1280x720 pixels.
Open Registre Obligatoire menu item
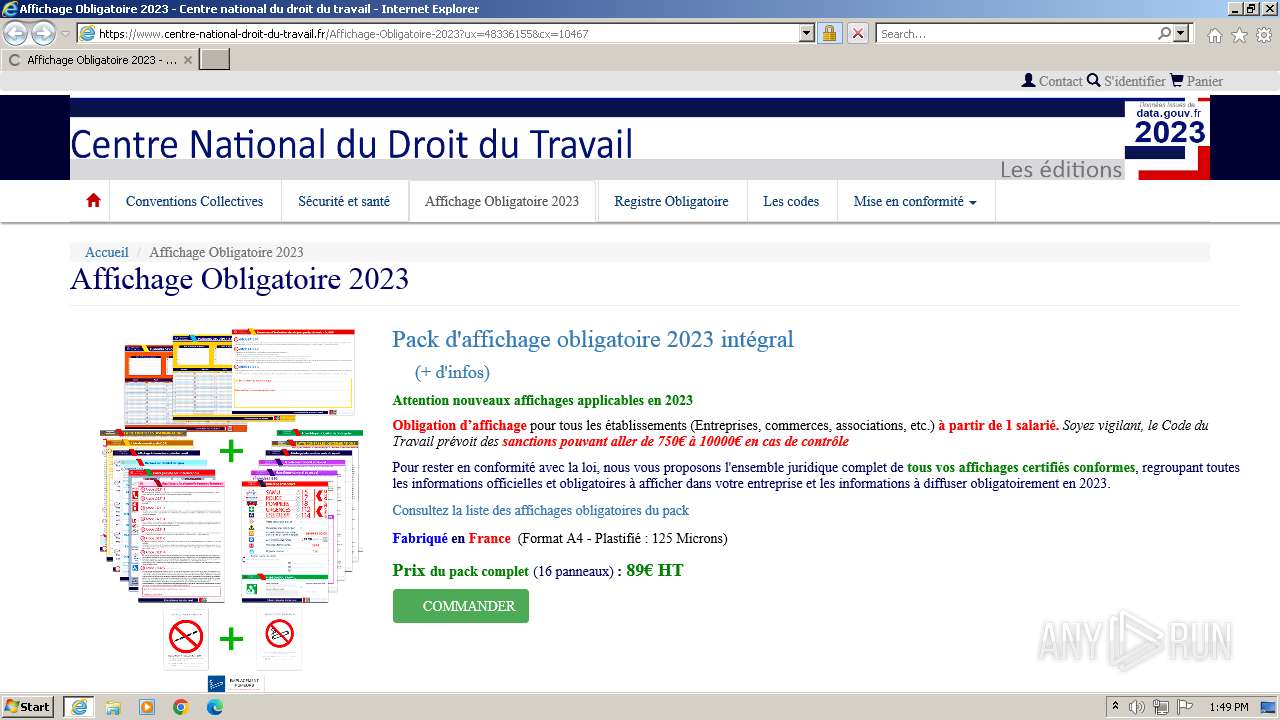pyautogui.click(x=671, y=201)
